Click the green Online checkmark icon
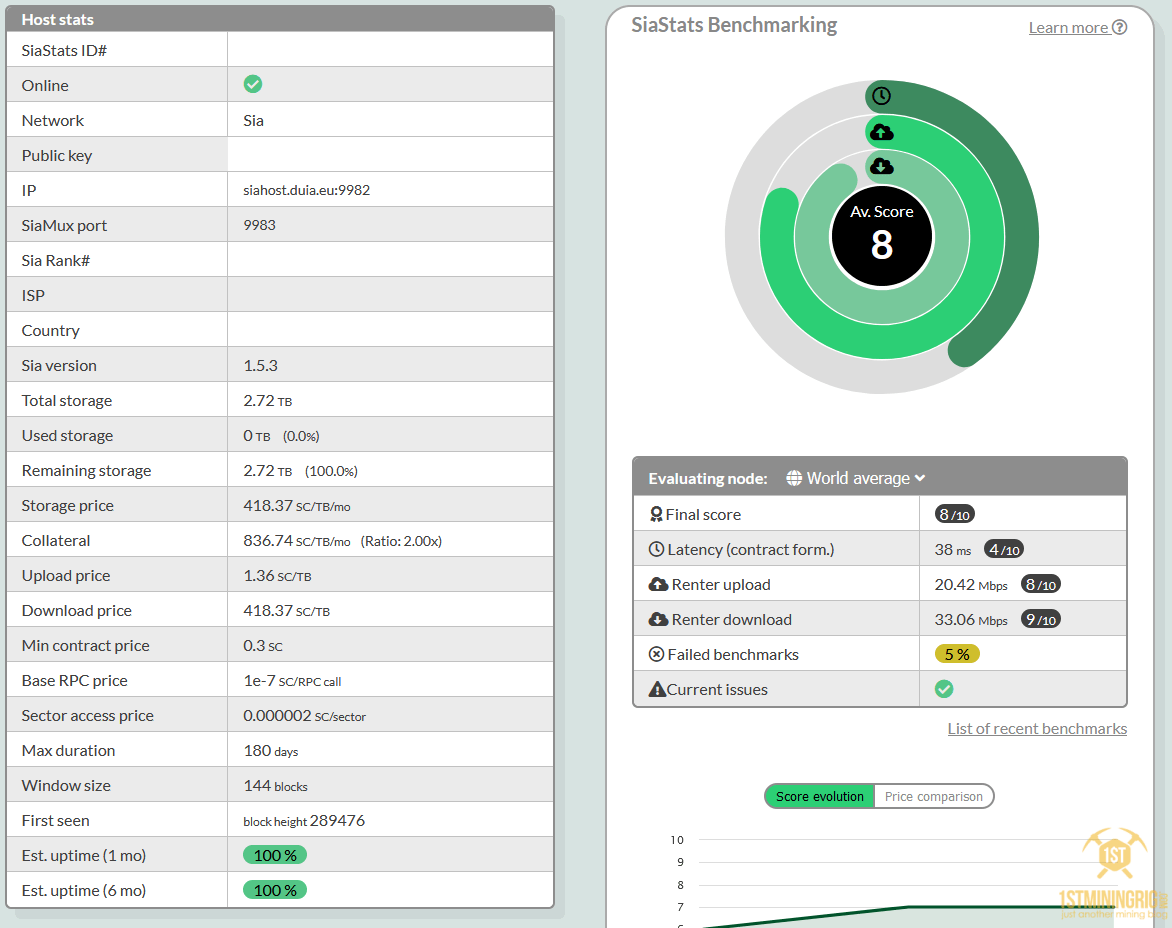 click(x=253, y=84)
